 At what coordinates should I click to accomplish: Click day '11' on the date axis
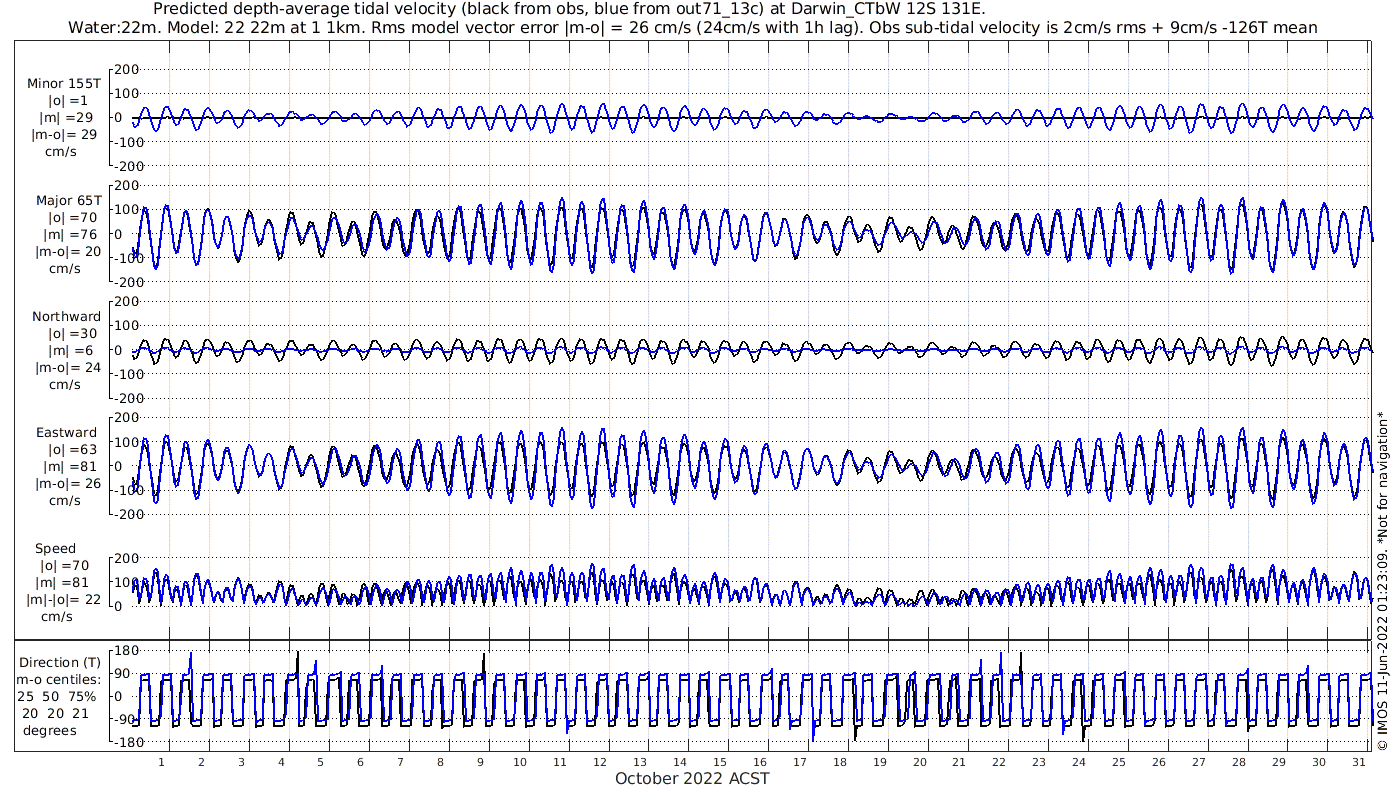pos(560,762)
